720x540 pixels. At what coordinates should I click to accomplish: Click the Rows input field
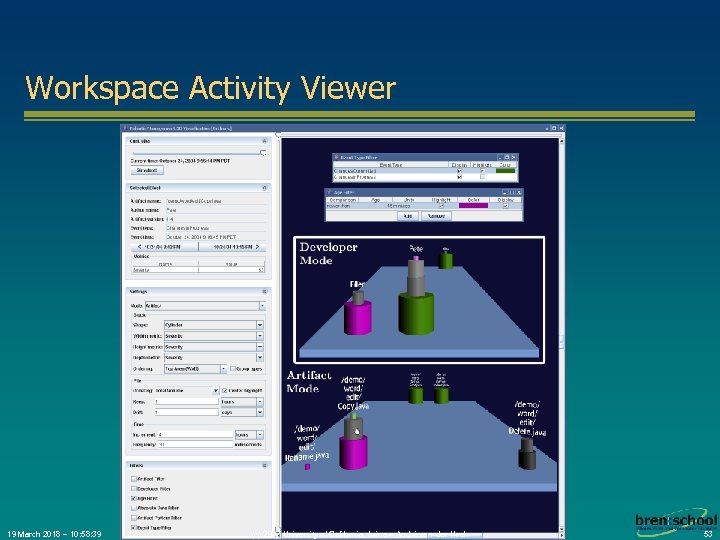(x=186, y=402)
